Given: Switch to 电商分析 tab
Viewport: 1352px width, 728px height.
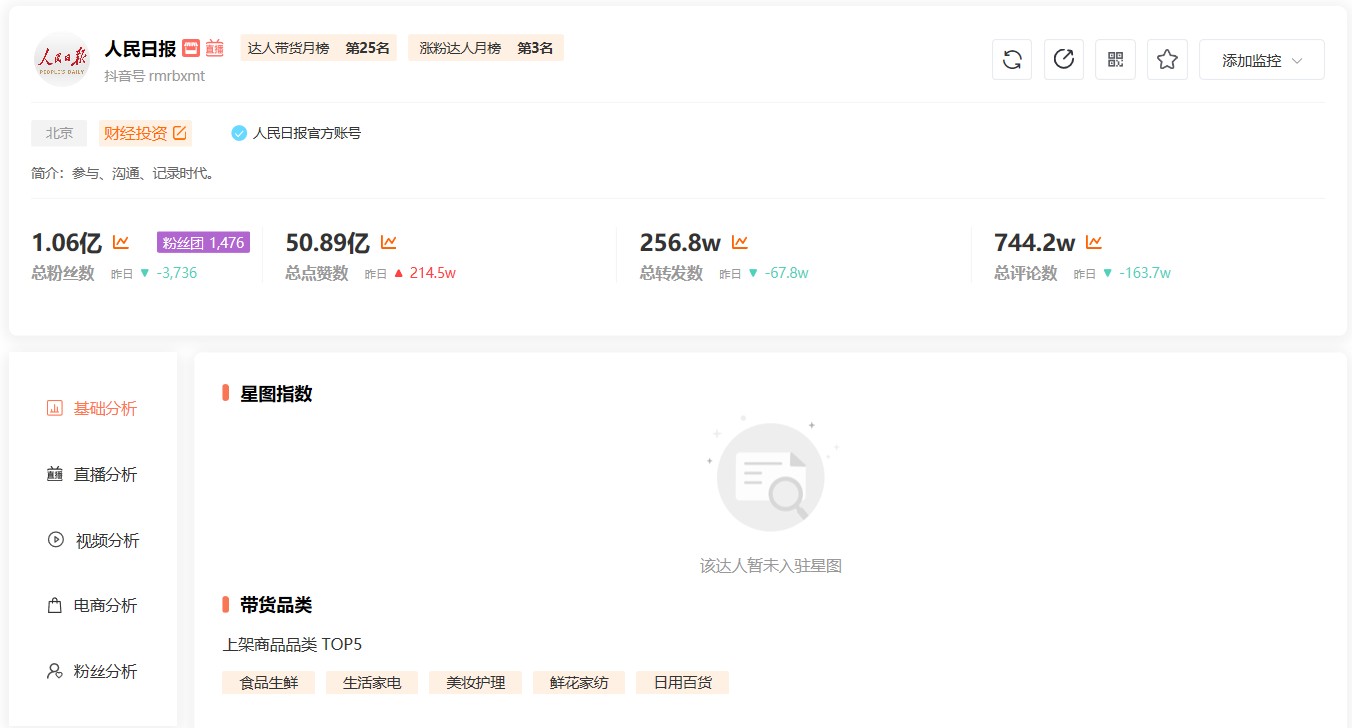Looking at the screenshot, I should pos(92,606).
